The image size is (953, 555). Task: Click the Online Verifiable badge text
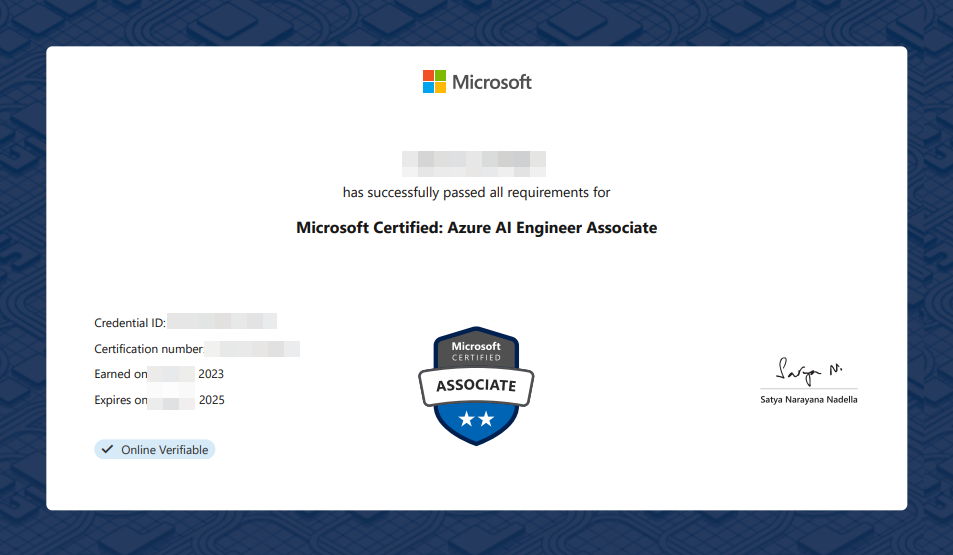165,450
